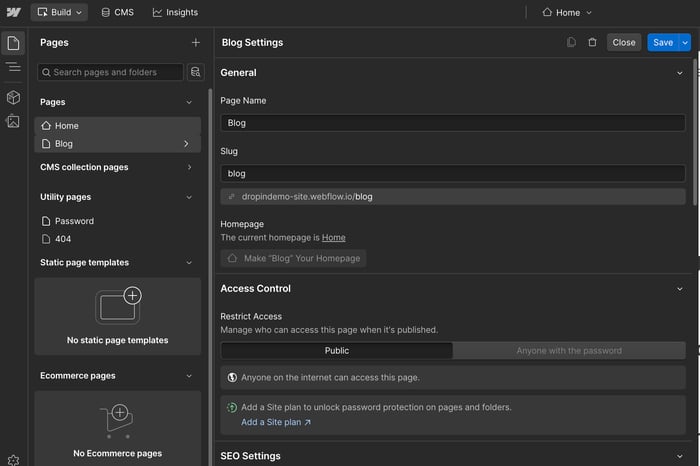Click the globe icon in access info
The width and height of the screenshot is (700, 466).
232,378
